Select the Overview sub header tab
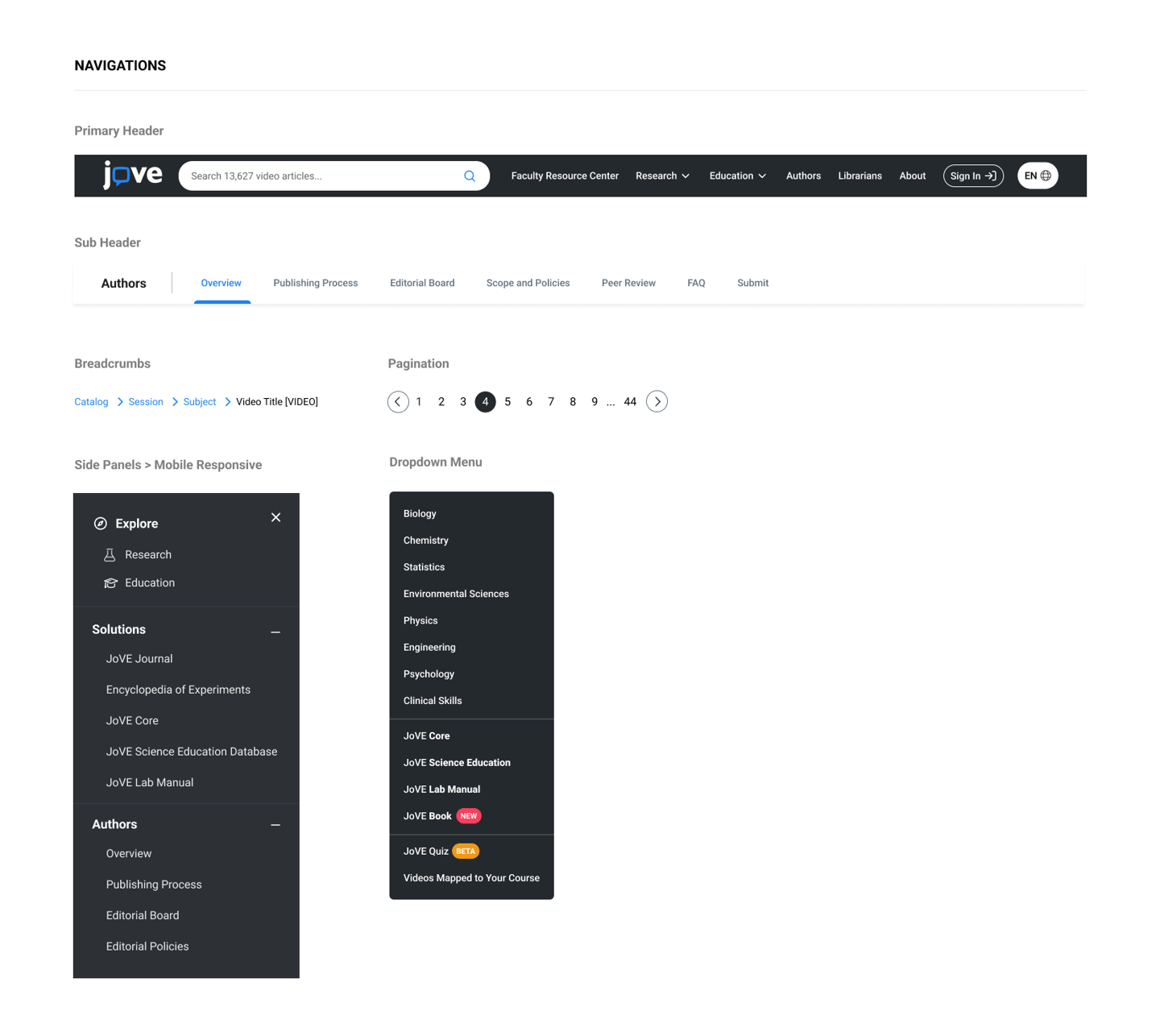 point(222,283)
